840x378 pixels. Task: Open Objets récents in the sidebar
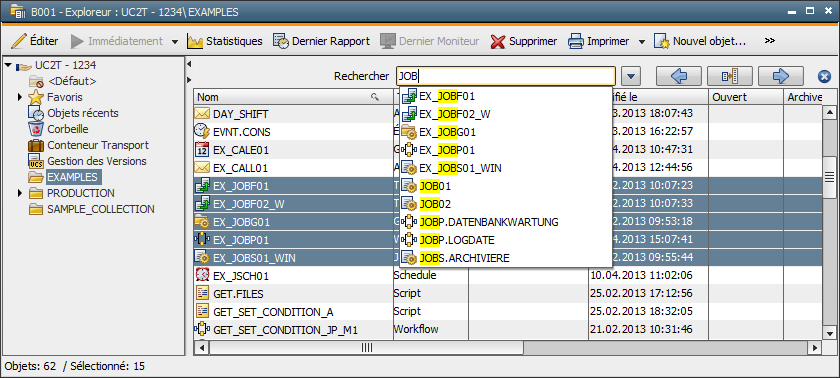point(73,114)
